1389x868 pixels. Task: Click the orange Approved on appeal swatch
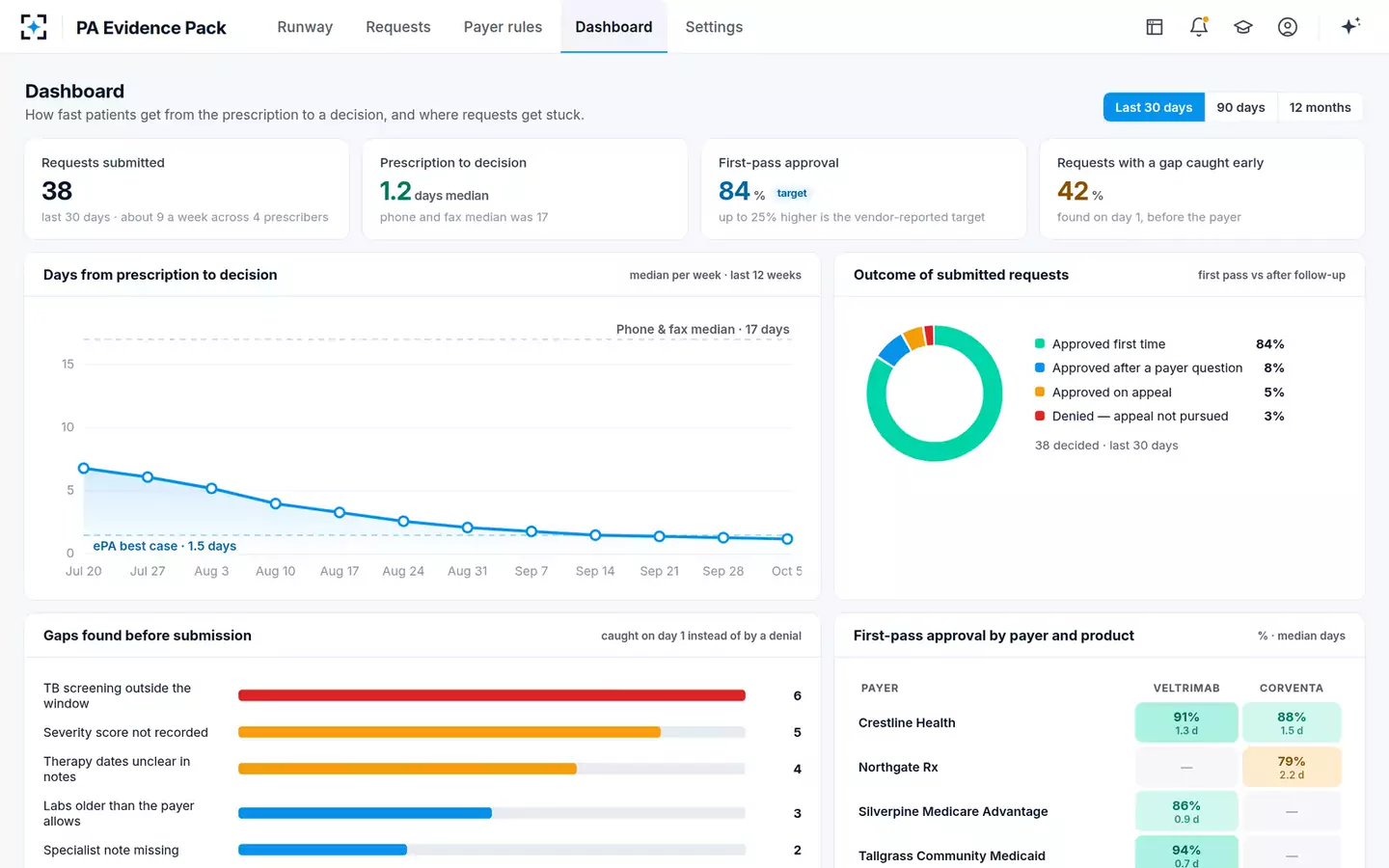point(1040,392)
